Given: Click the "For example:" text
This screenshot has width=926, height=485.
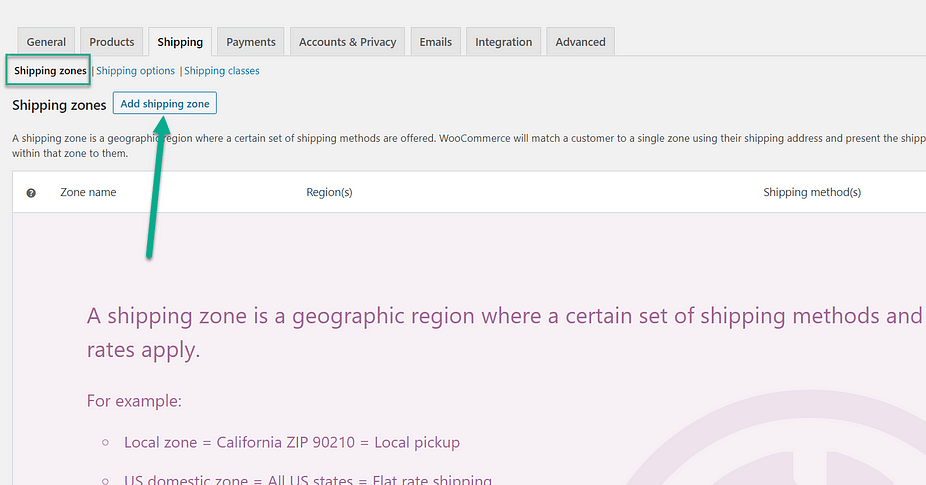Looking at the screenshot, I should [134, 401].
